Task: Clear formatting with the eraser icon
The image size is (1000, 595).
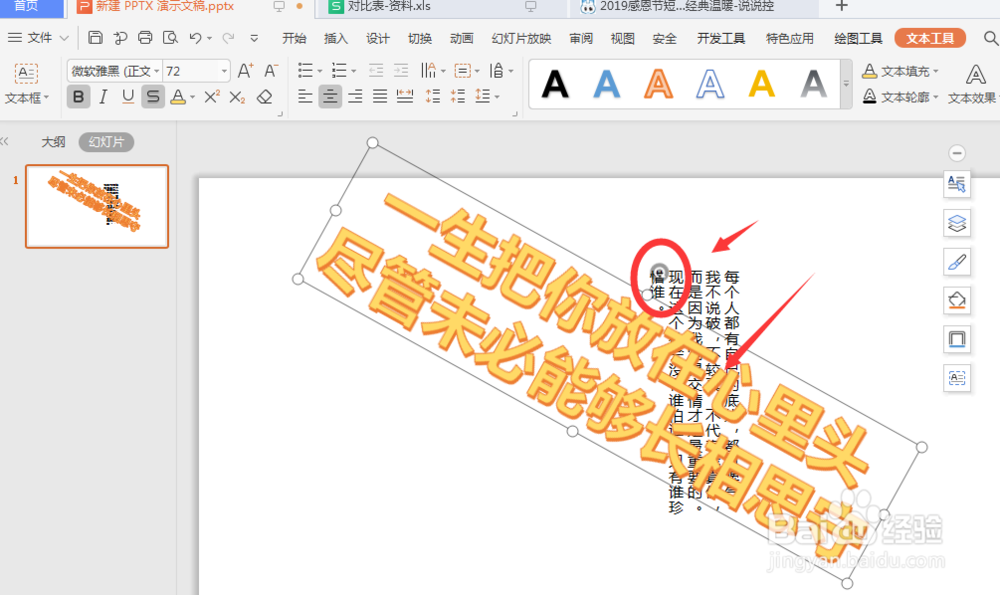Action: [x=264, y=97]
